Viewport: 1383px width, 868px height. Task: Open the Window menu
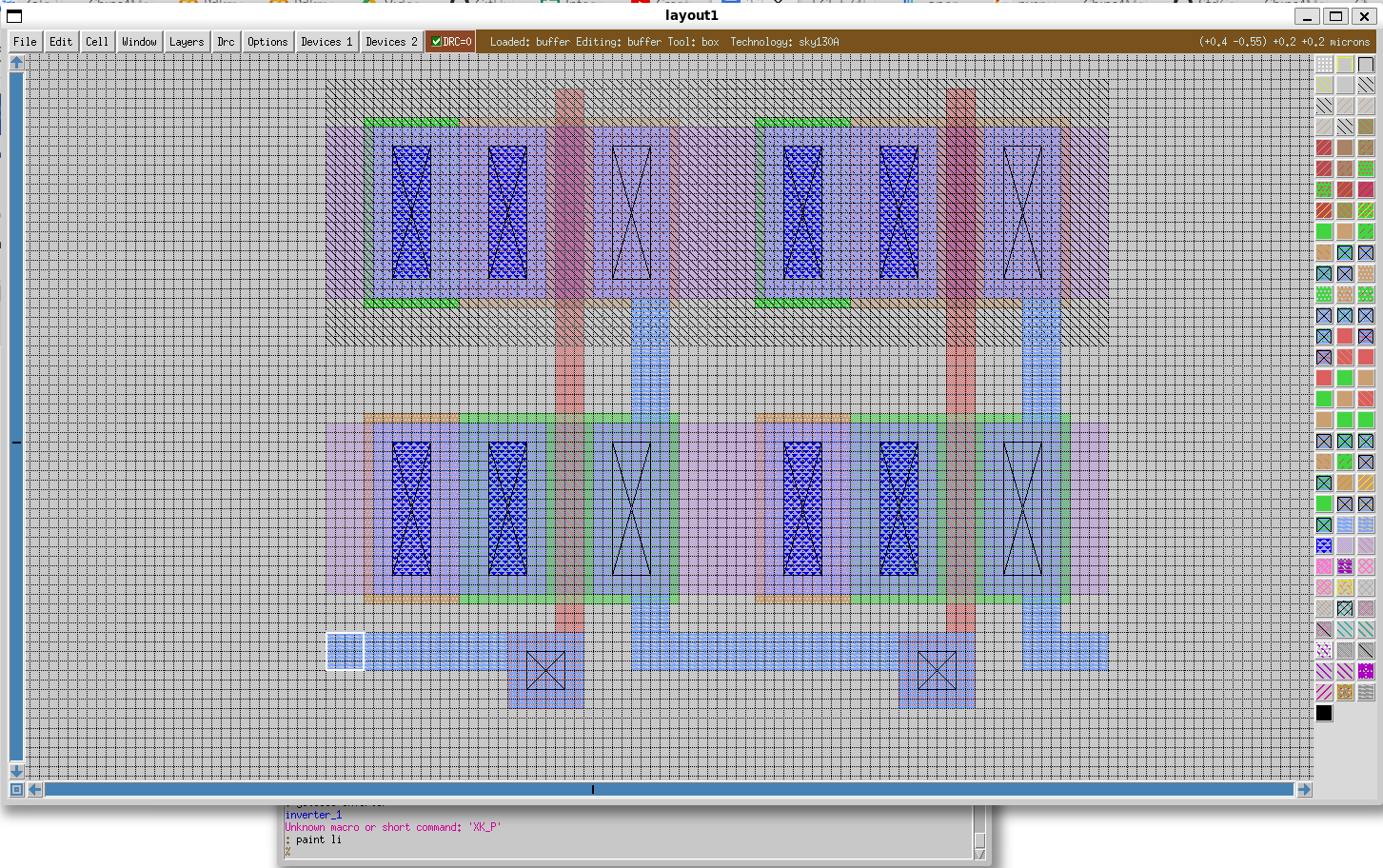point(139,42)
